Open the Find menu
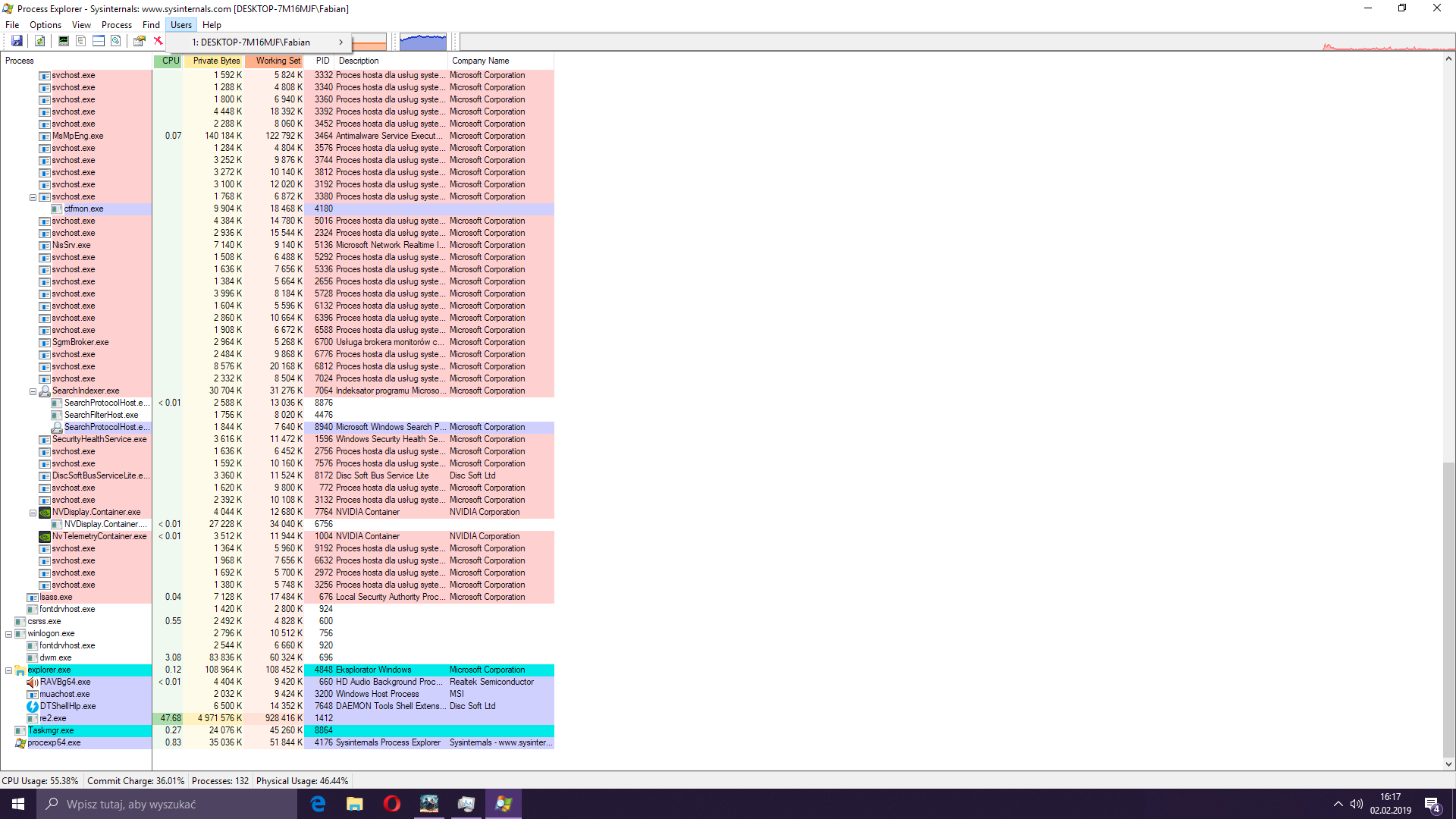Viewport: 1456px width, 819px height. click(x=151, y=25)
